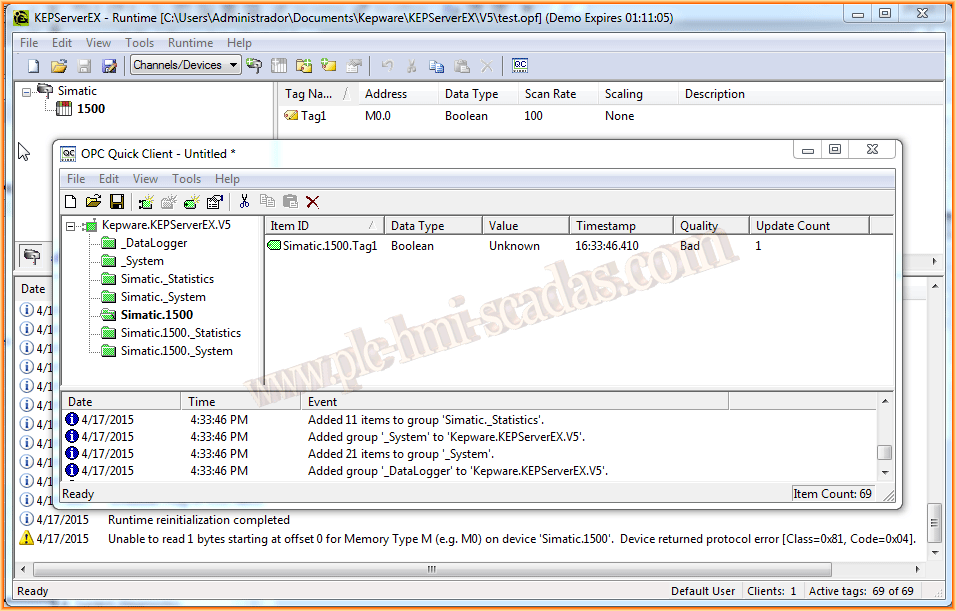
Task: Collapse the Simatic channel tree node
Action: 29,91
